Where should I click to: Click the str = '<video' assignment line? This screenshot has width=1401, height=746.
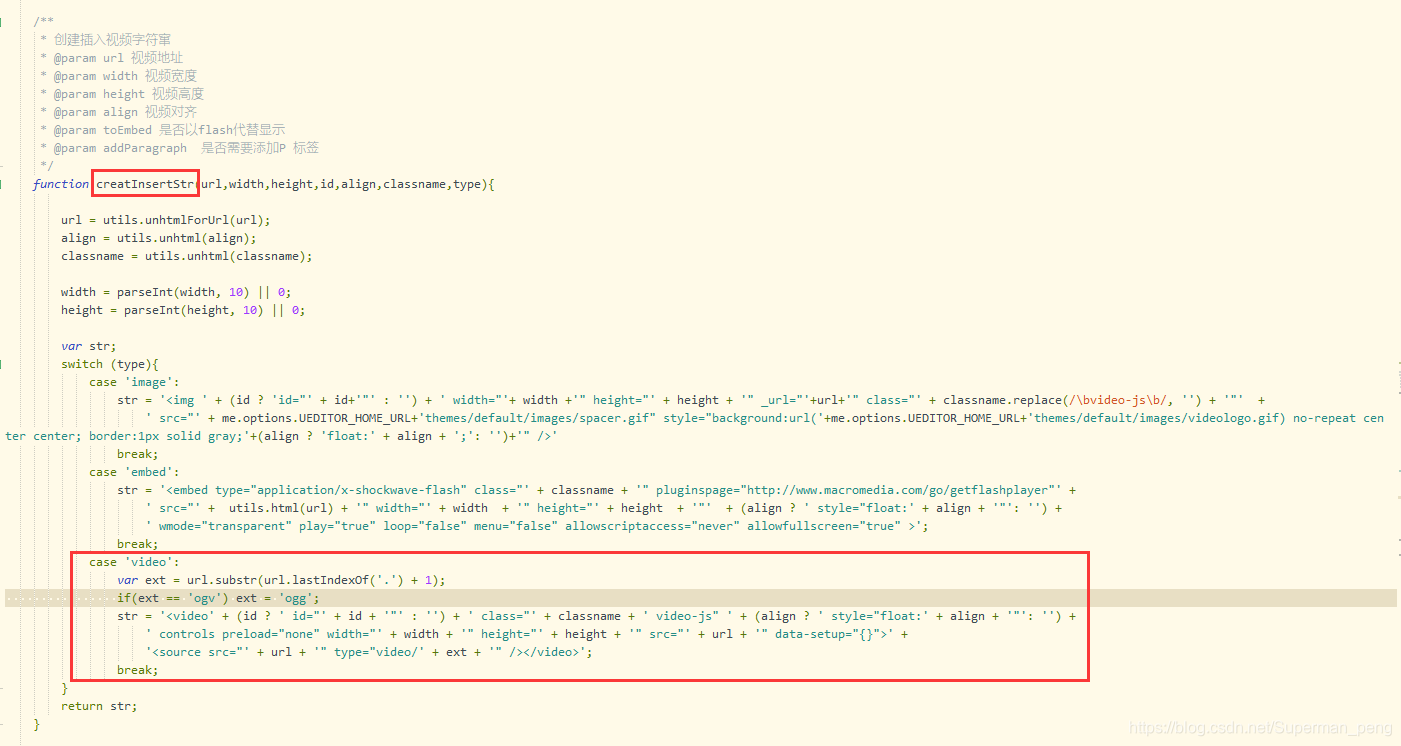597,616
